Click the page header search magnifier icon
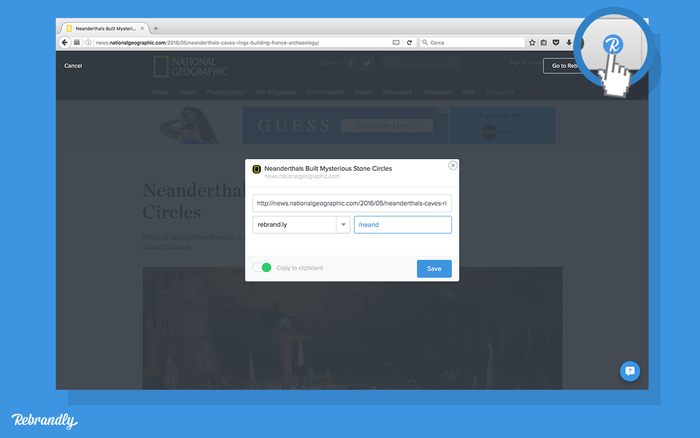 pos(454,63)
